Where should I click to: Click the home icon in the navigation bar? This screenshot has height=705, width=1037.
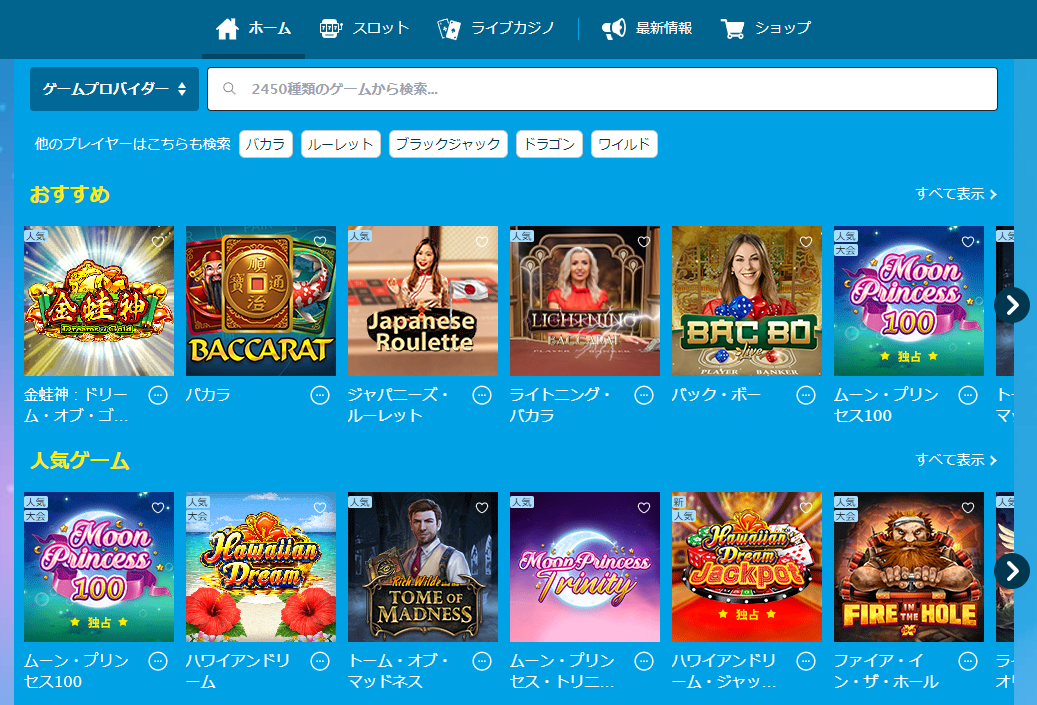point(227,28)
